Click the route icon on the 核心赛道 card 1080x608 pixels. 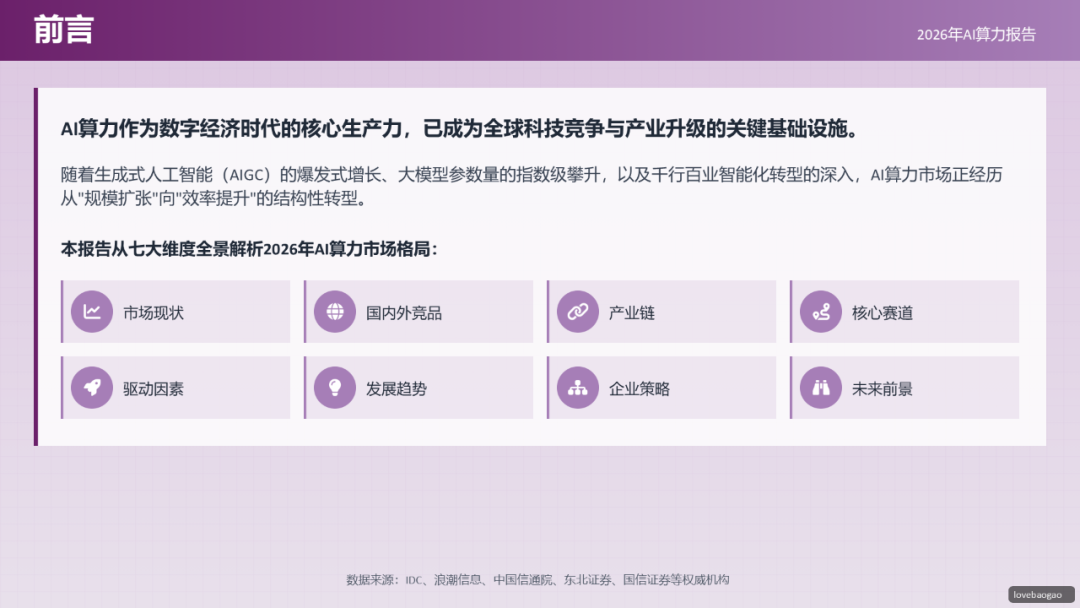[x=821, y=311]
